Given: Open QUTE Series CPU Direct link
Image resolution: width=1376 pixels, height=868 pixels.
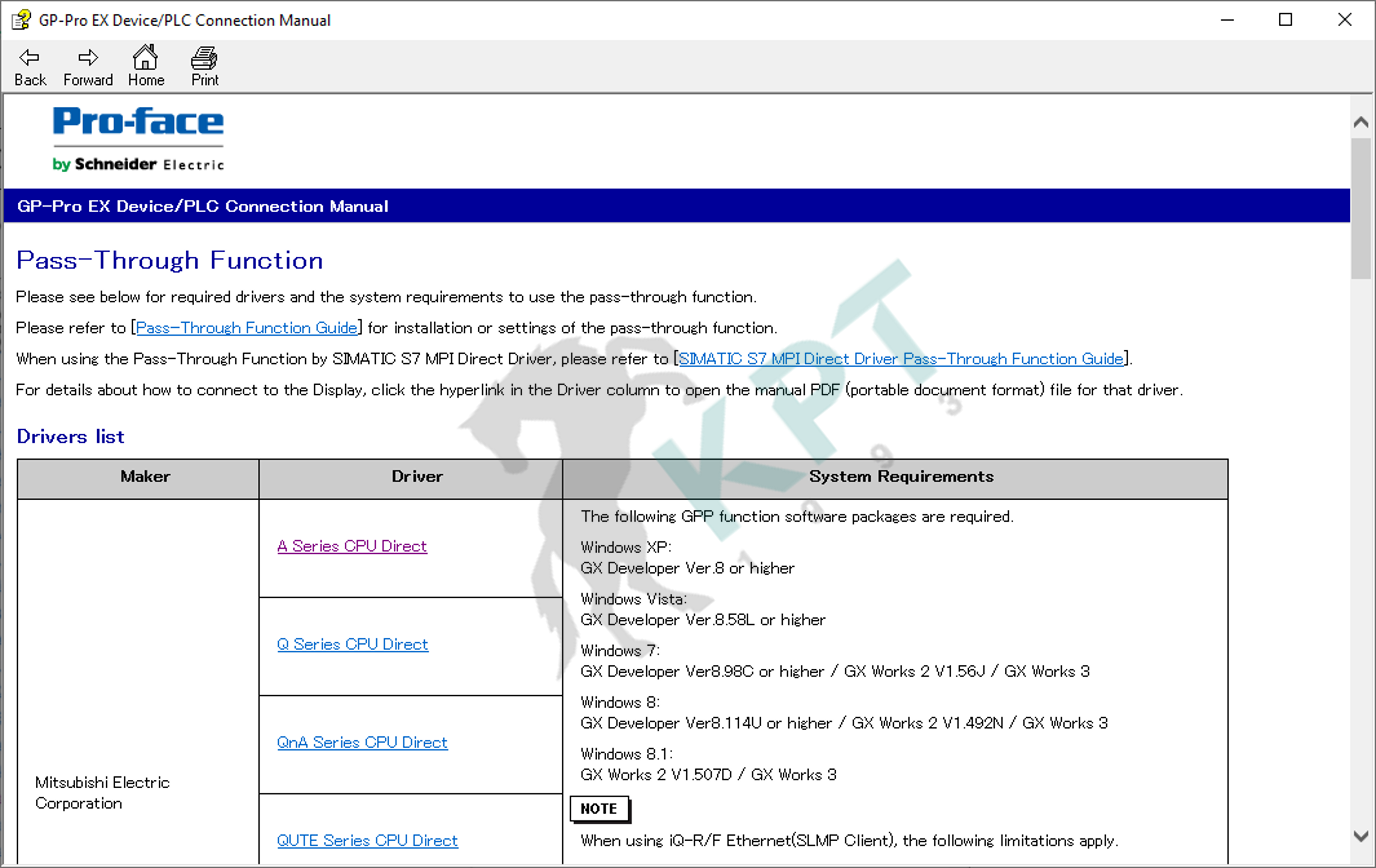Looking at the screenshot, I should pyautogui.click(x=367, y=841).
